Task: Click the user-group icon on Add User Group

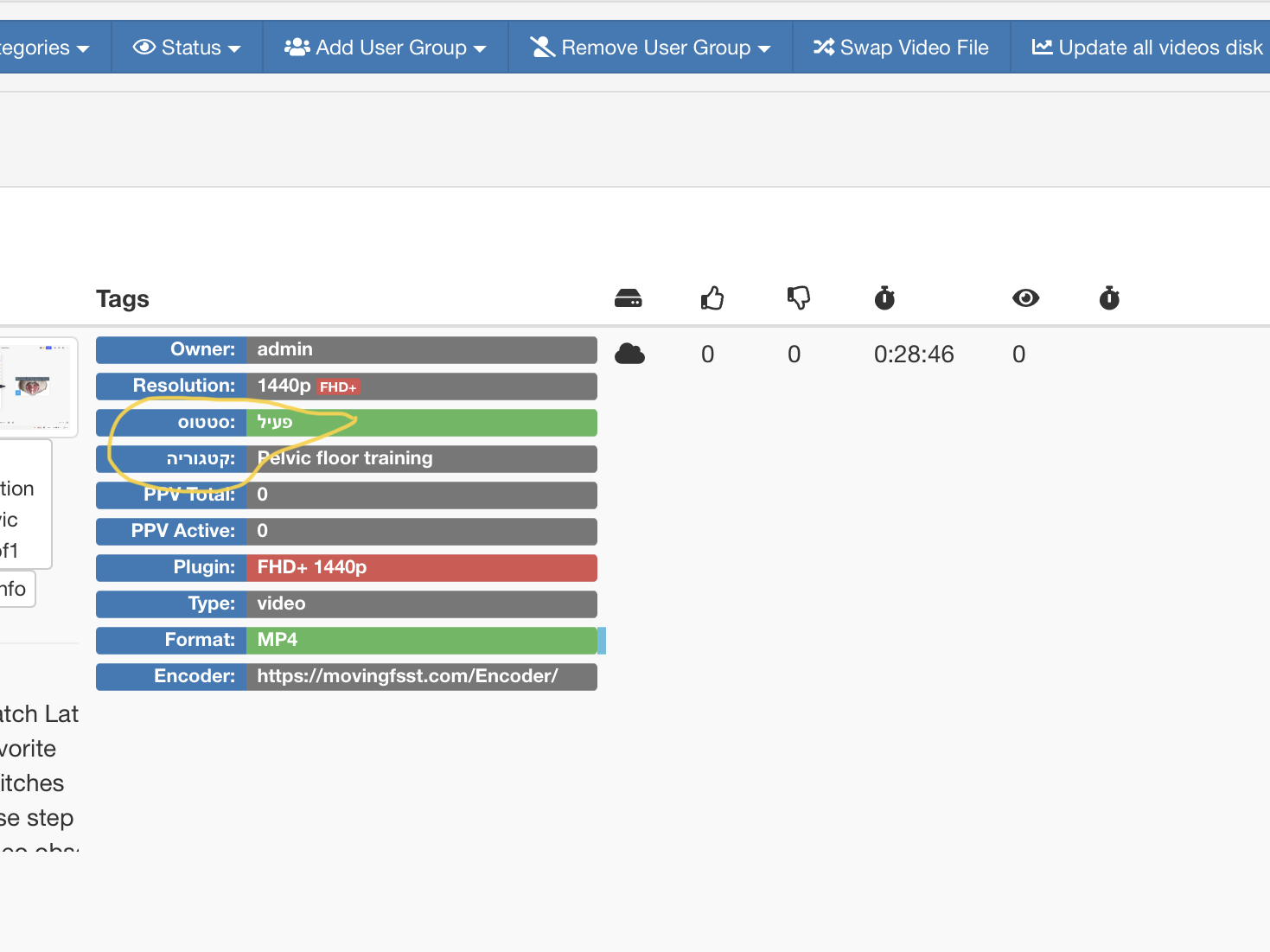Action: 296,48
